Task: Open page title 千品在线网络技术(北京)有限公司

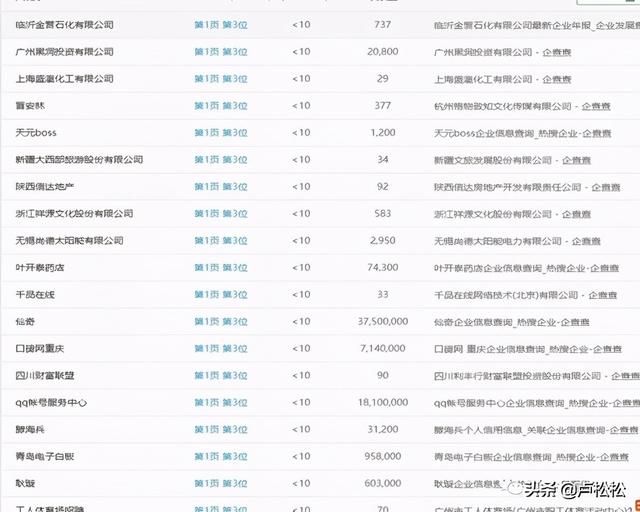Action: click(506, 295)
